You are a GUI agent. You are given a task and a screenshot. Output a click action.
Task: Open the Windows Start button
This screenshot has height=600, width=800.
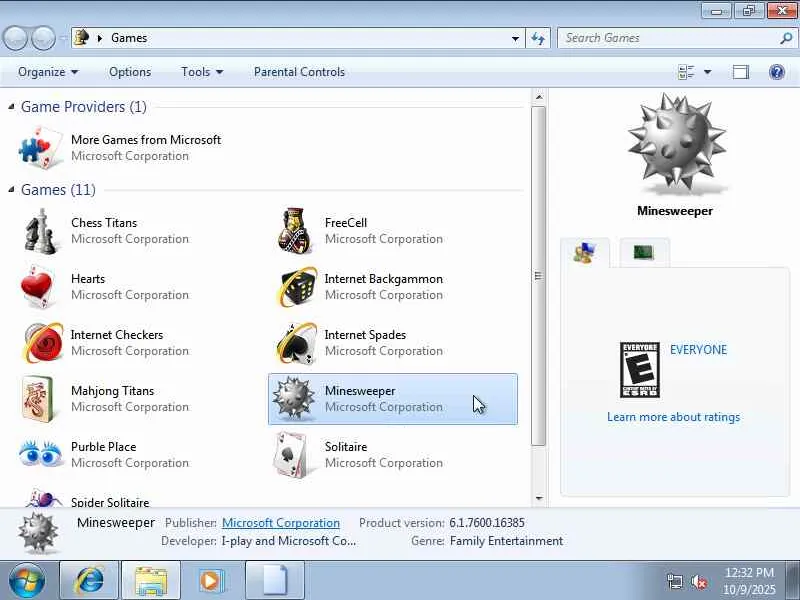pos(27,580)
